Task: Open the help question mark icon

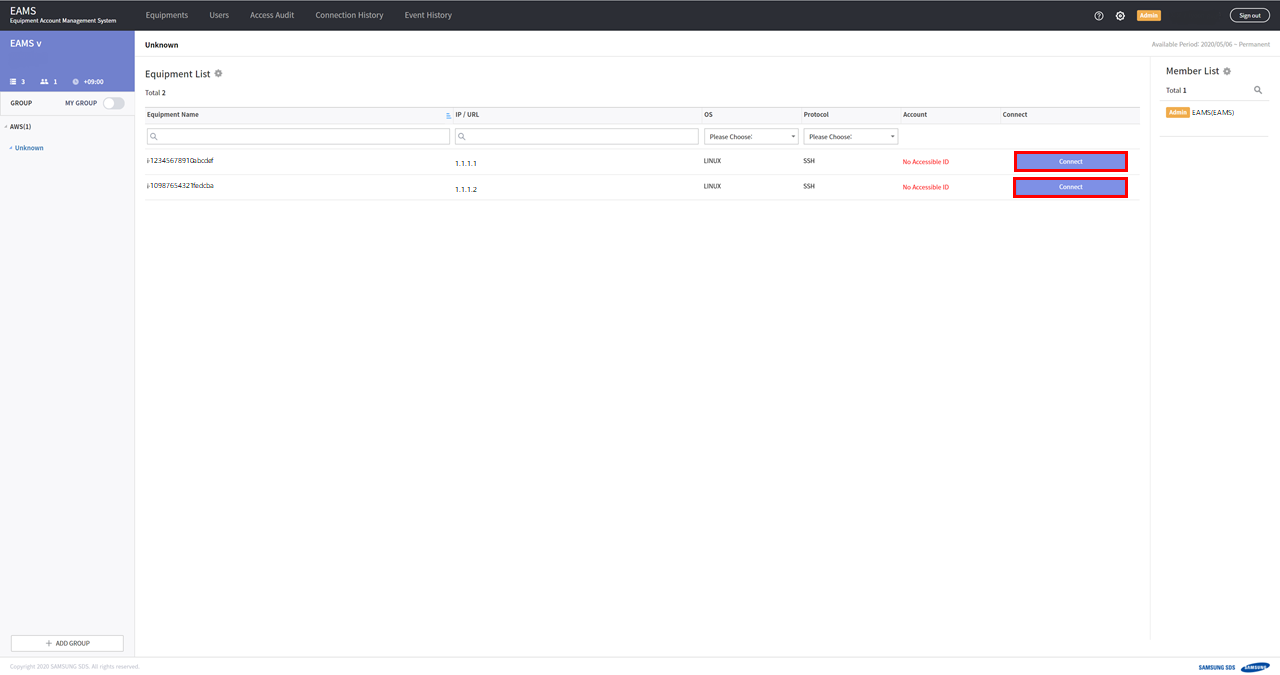Action: (x=1099, y=16)
